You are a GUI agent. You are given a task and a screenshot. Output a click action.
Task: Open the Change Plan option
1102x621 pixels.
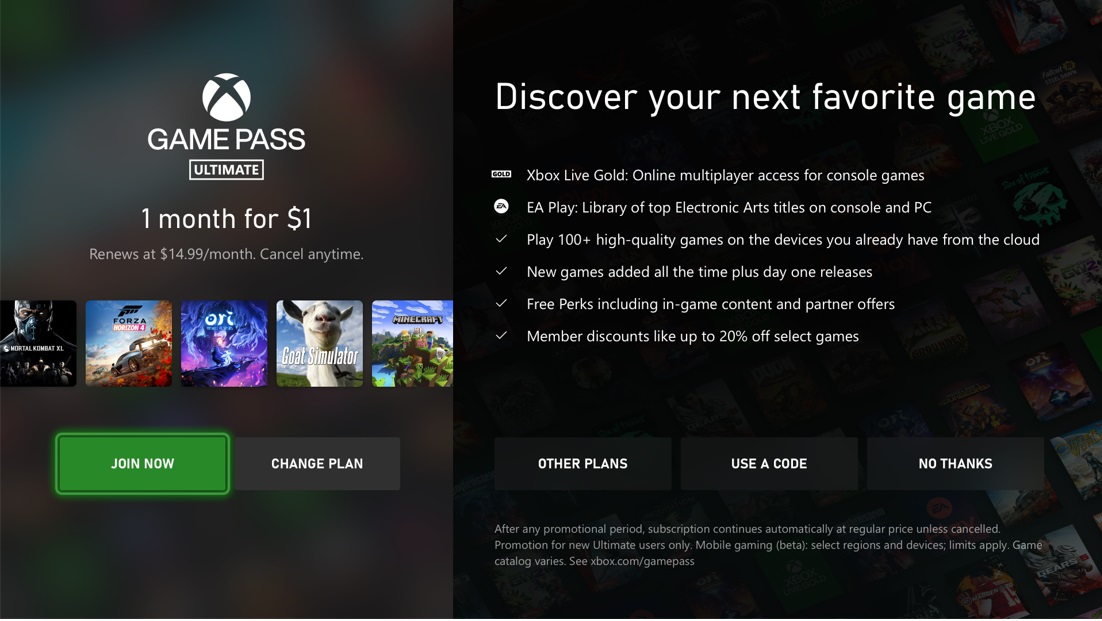coord(317,464)
